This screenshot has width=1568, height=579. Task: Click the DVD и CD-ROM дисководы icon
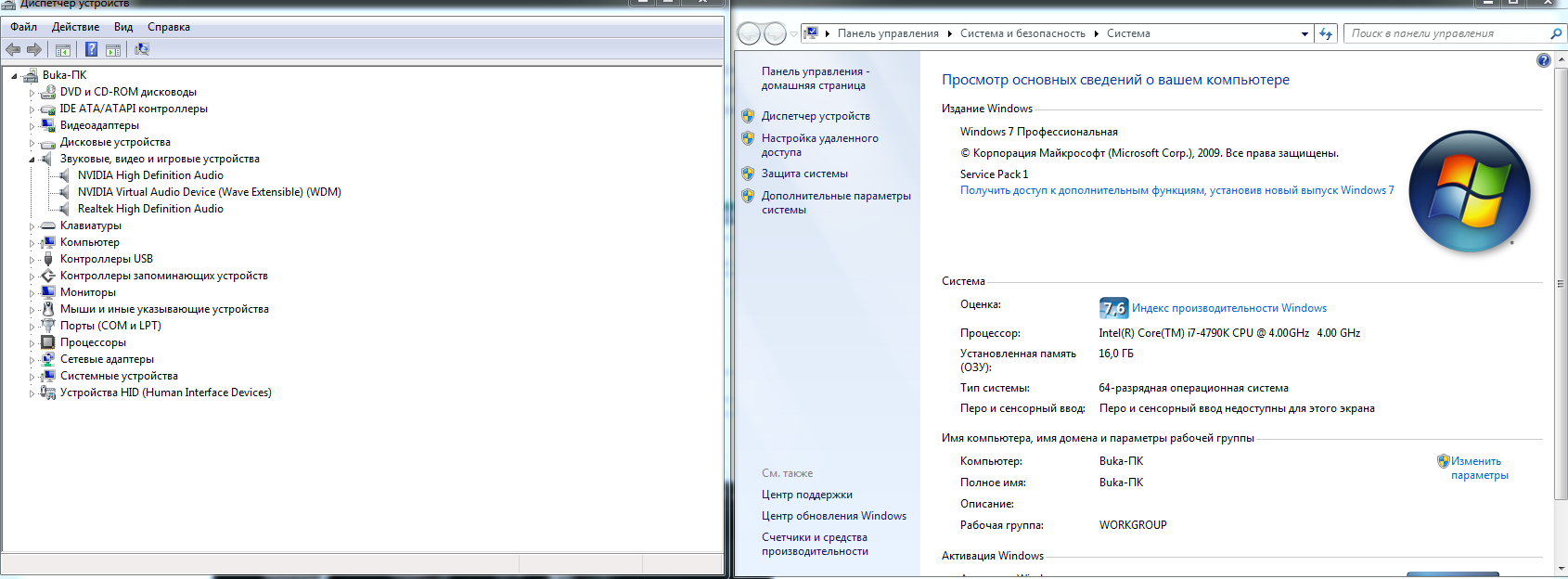point(48,92)
